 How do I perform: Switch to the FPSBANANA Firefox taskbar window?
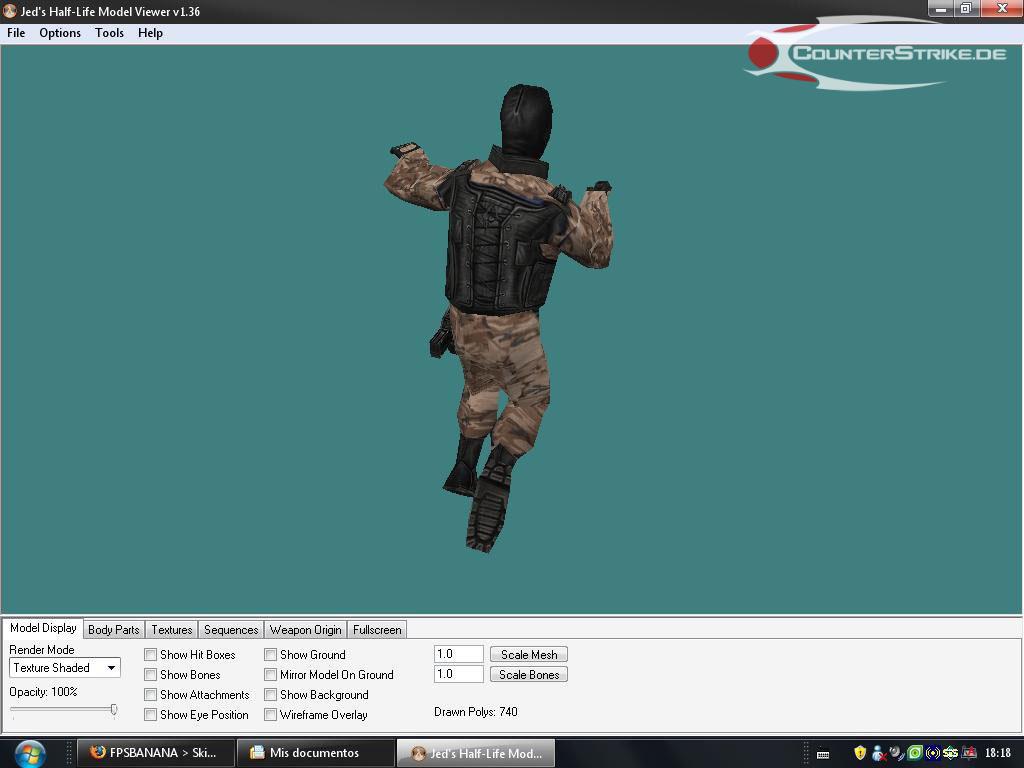tap(154, 753)
